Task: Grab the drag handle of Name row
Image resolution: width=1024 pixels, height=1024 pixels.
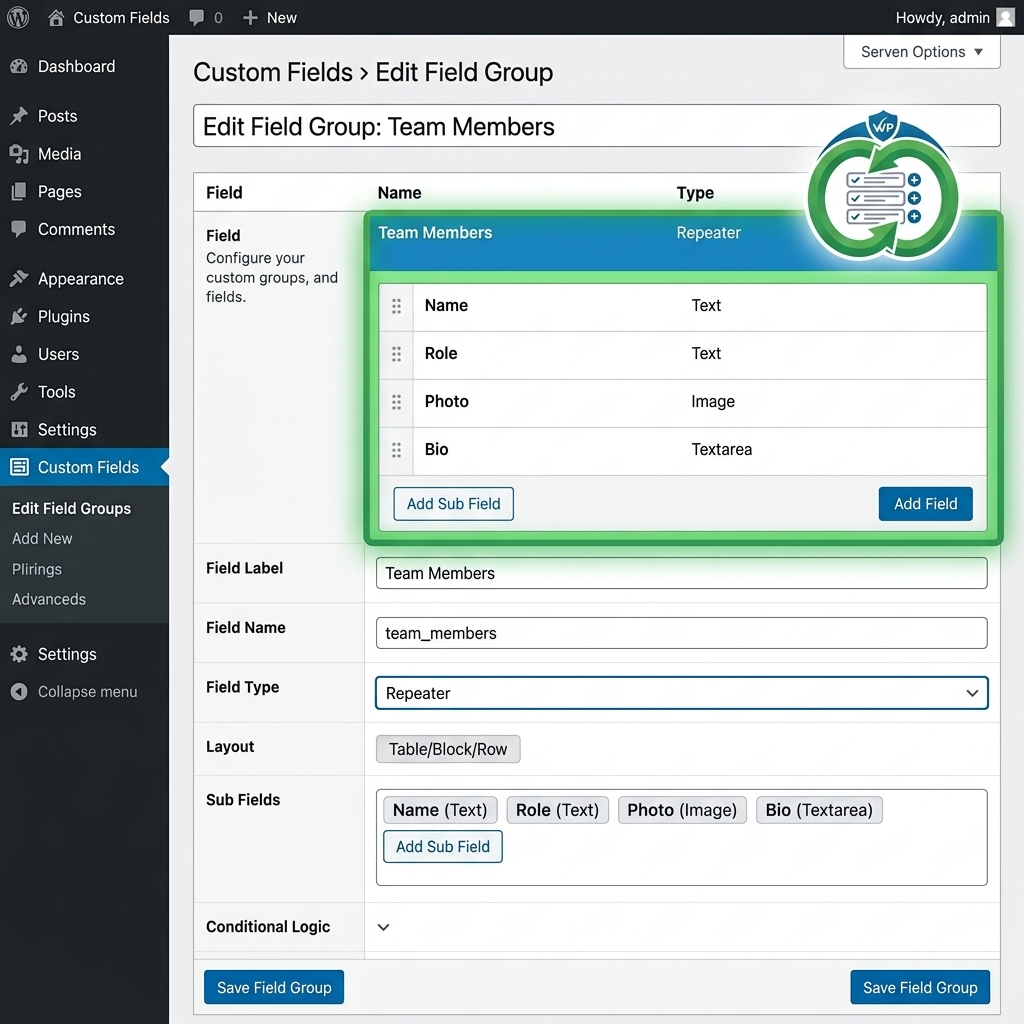Action: [396, 306]
